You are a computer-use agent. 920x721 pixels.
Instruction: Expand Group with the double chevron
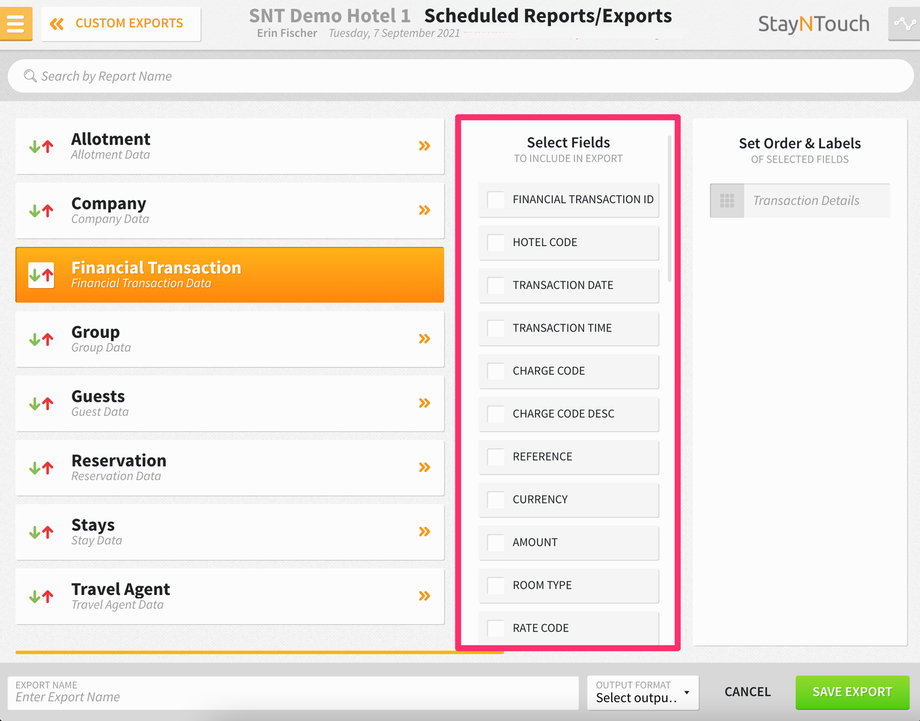(424, 339)
